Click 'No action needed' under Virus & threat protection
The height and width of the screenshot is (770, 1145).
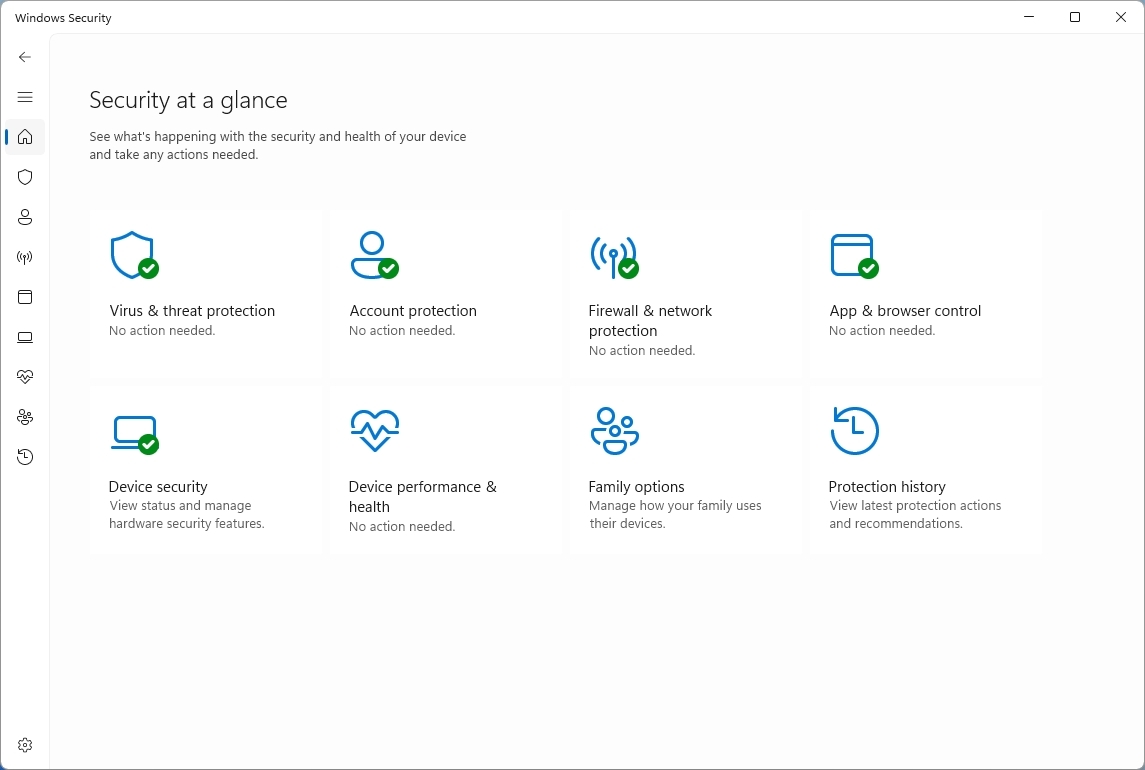(162, 330)
